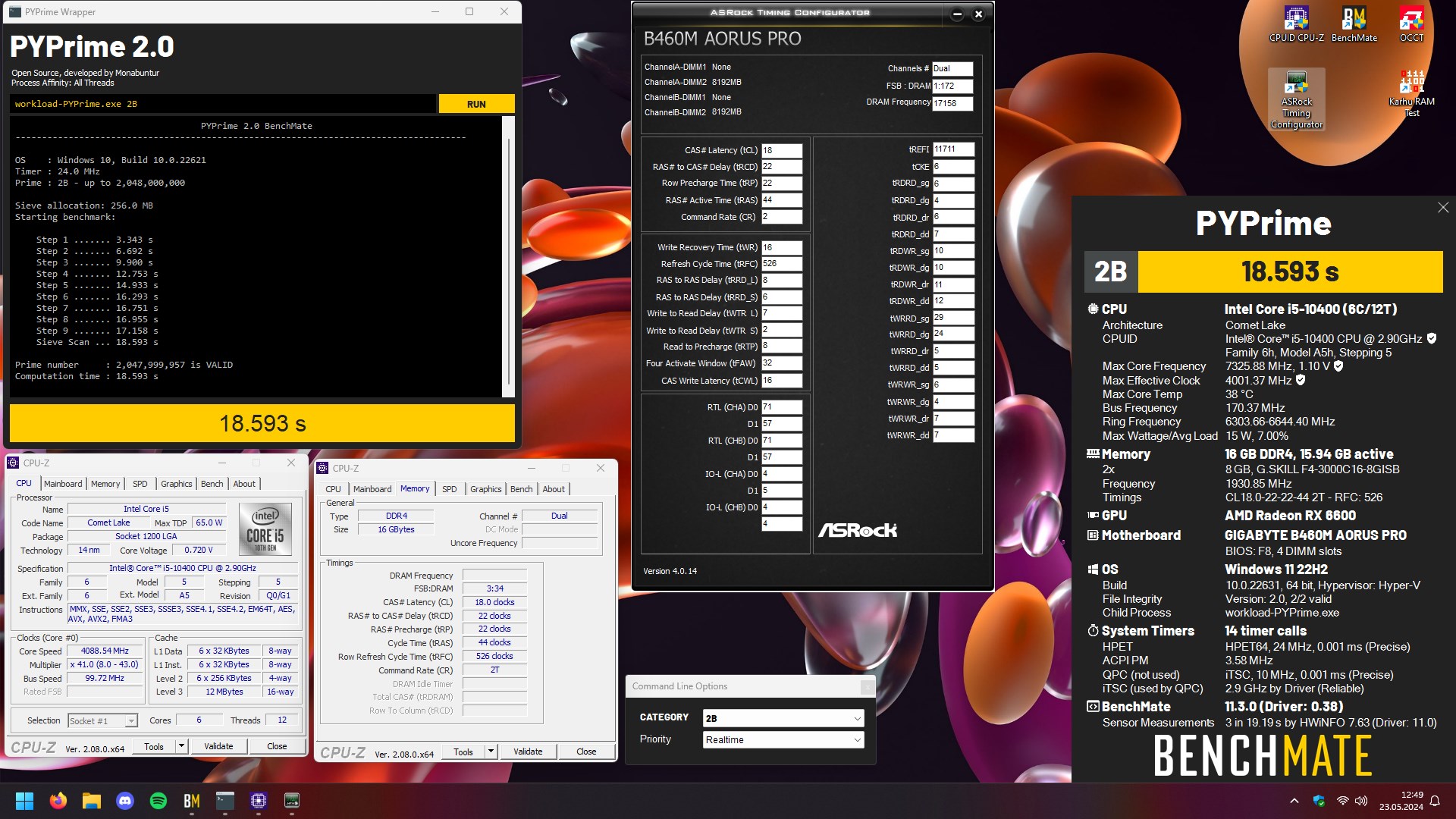Image resolution: width=1456 pixels, height=819 pixels.
Task: Expand the CATEGORY 2B dropdown
Action: tap(783, 718)
